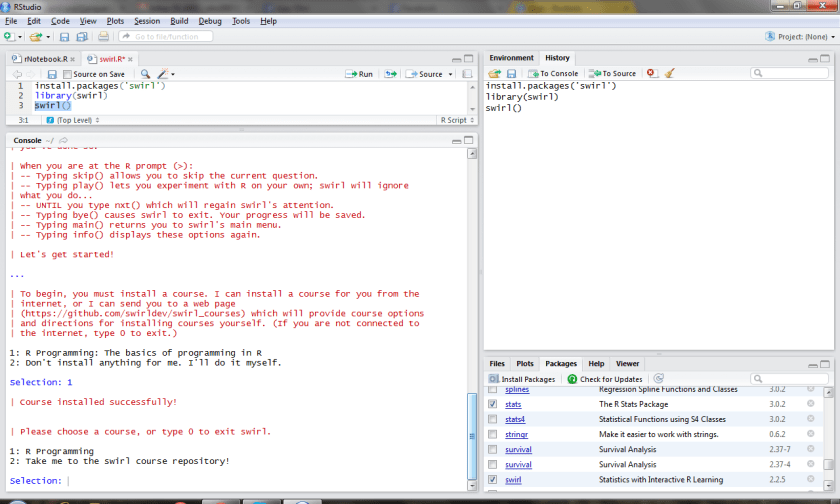Go forward to next source location
Screen dimensions: 840x504
click(x=31, y=74)
